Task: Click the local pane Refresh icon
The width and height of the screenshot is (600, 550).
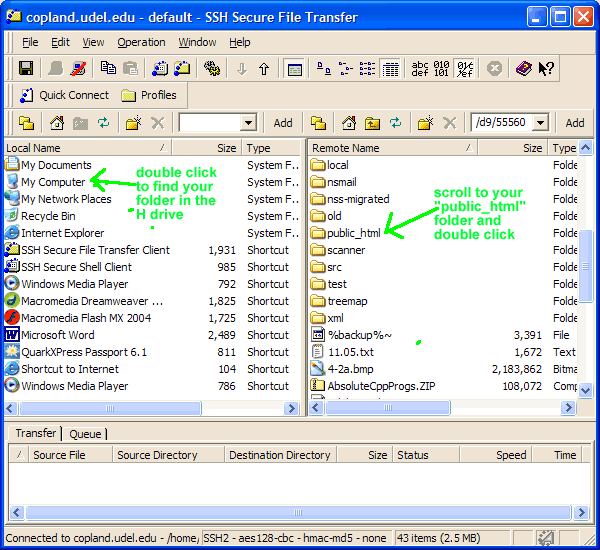Action: (x=103, y=123)
